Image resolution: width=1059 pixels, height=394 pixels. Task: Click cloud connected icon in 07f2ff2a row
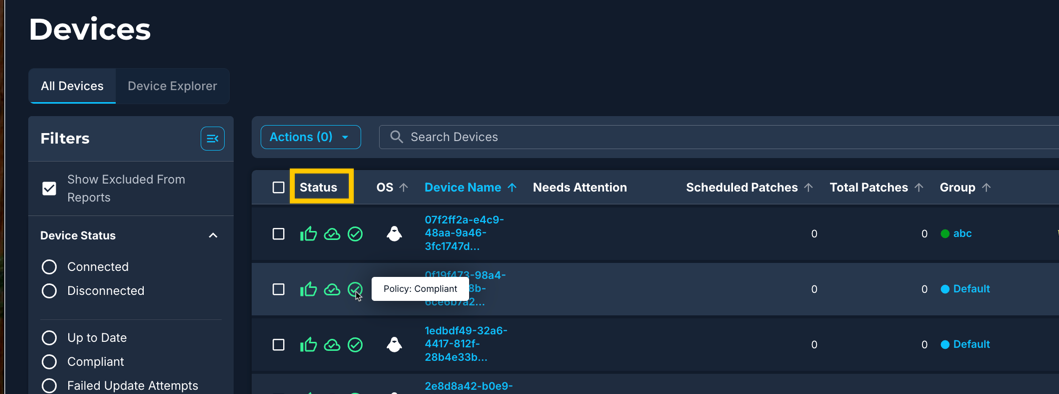[332, 234]
